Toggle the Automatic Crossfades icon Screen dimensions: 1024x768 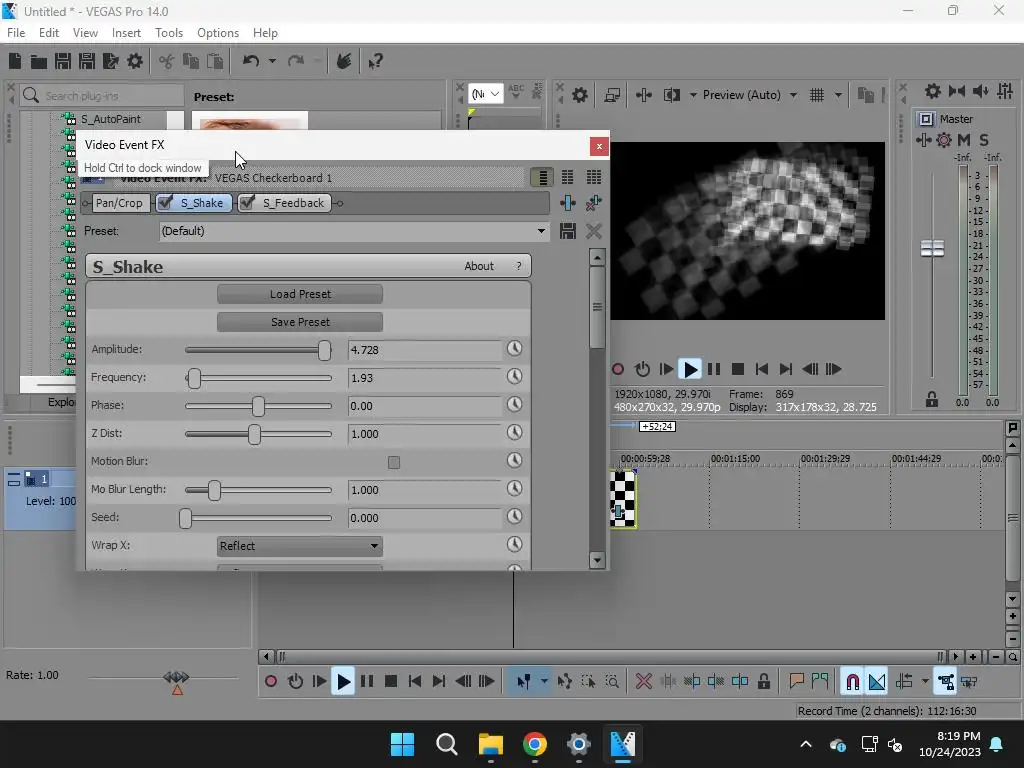point(876,682)
